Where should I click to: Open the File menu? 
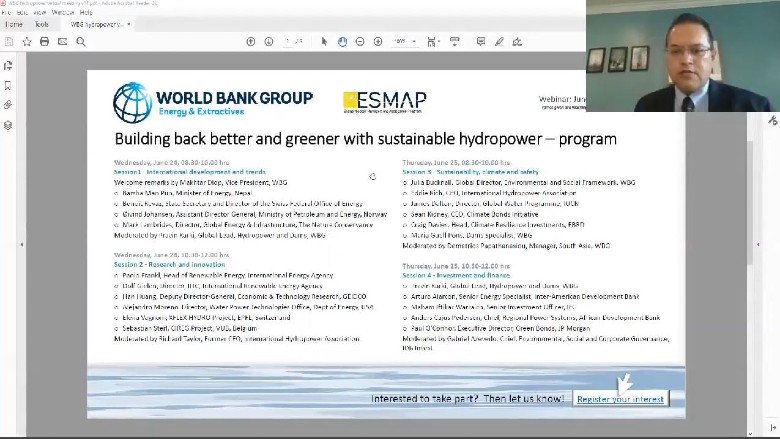coord(6,12)
